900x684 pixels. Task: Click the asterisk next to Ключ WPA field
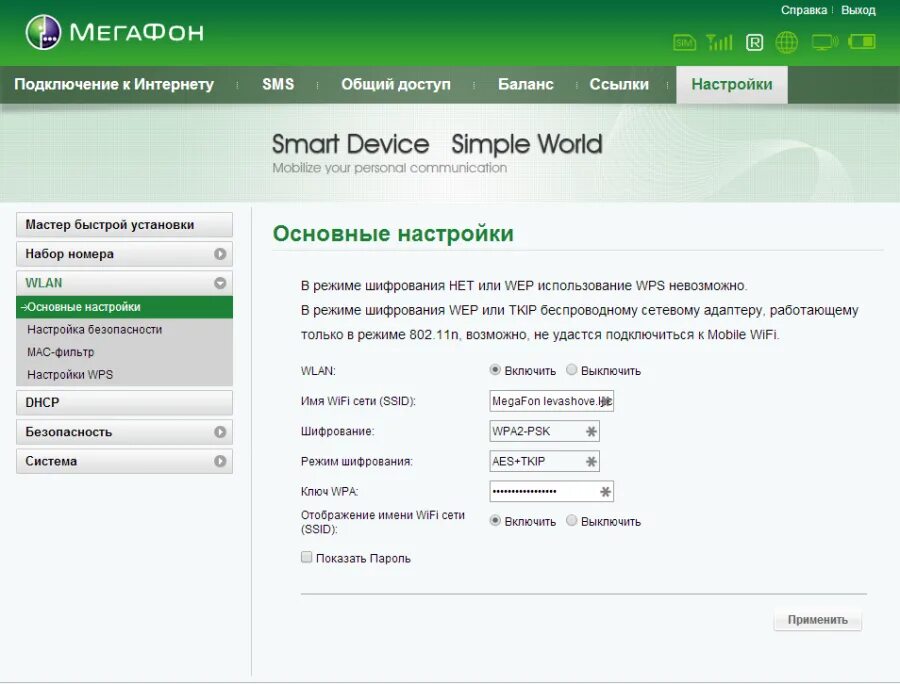coord(605,492)
